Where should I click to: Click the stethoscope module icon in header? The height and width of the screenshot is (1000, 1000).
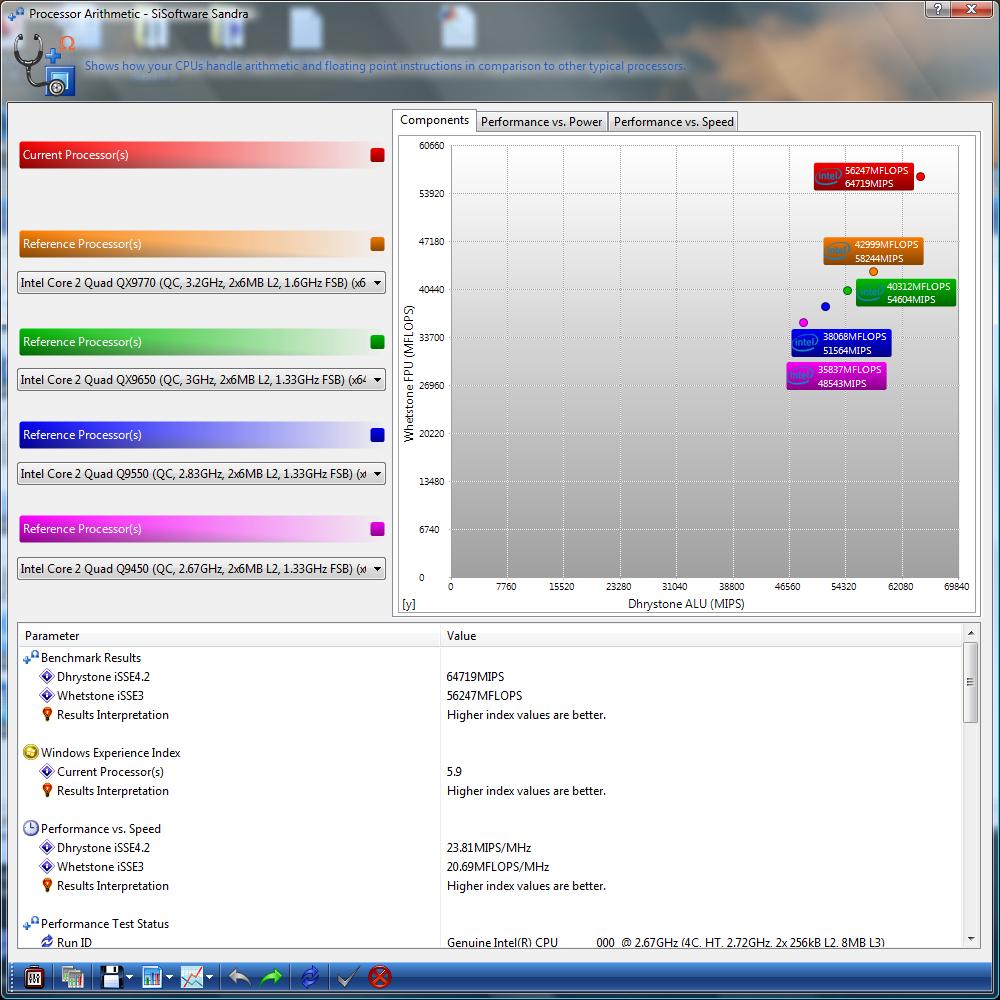pyautogui.click(x=44, y=64)
